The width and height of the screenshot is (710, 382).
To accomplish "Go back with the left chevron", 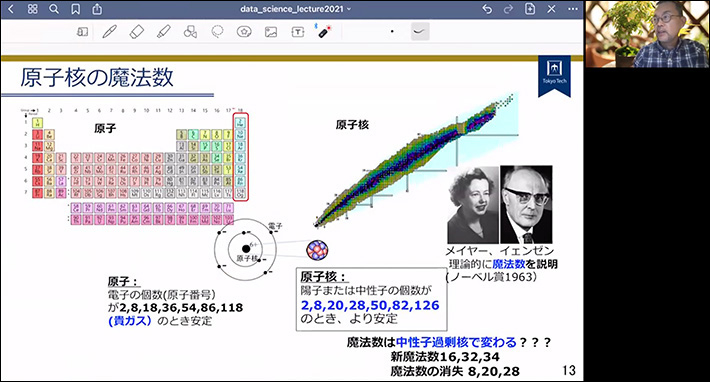I will [11, 9].
